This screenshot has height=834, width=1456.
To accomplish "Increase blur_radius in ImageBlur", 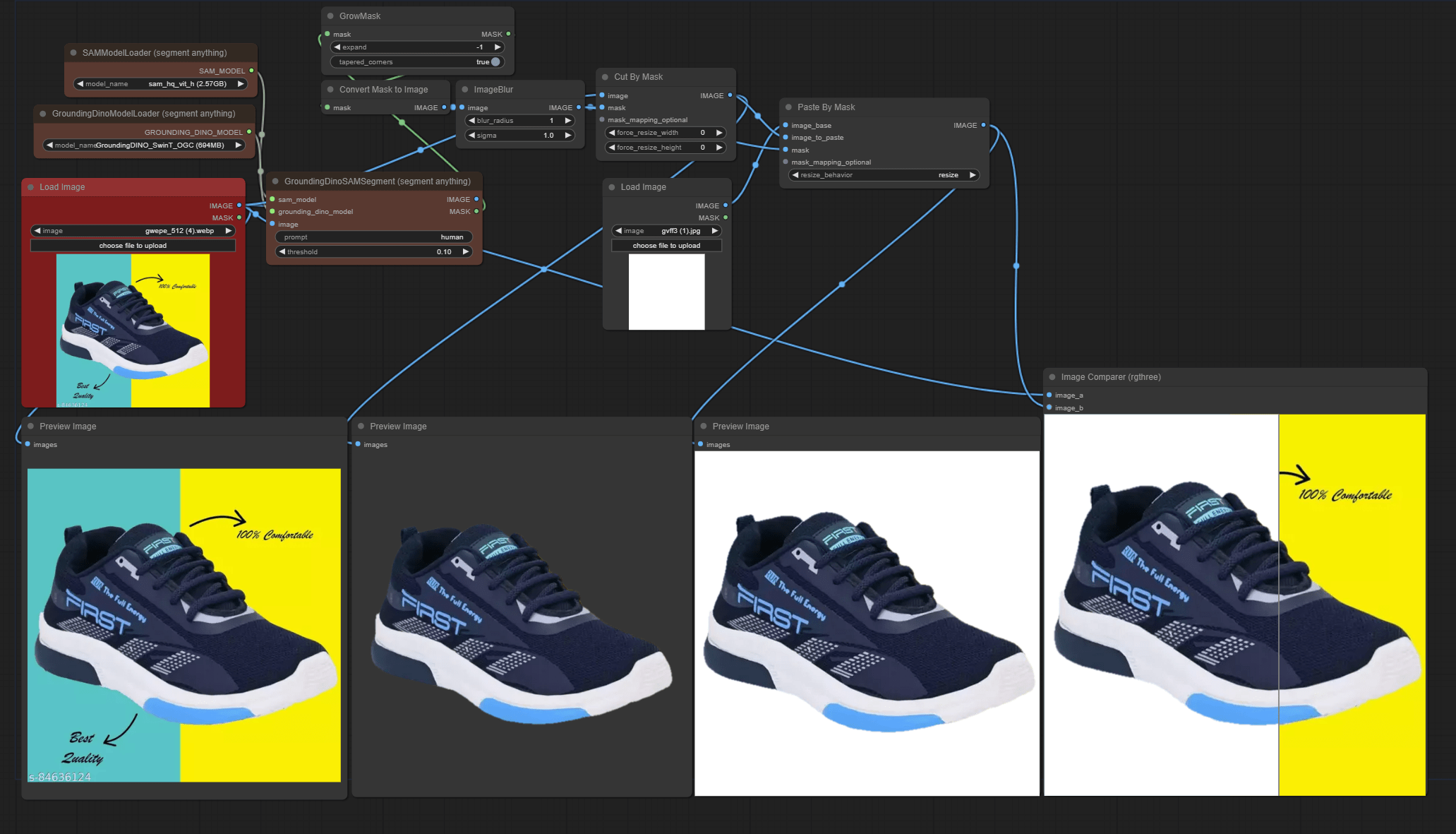I will click(568, 121).
